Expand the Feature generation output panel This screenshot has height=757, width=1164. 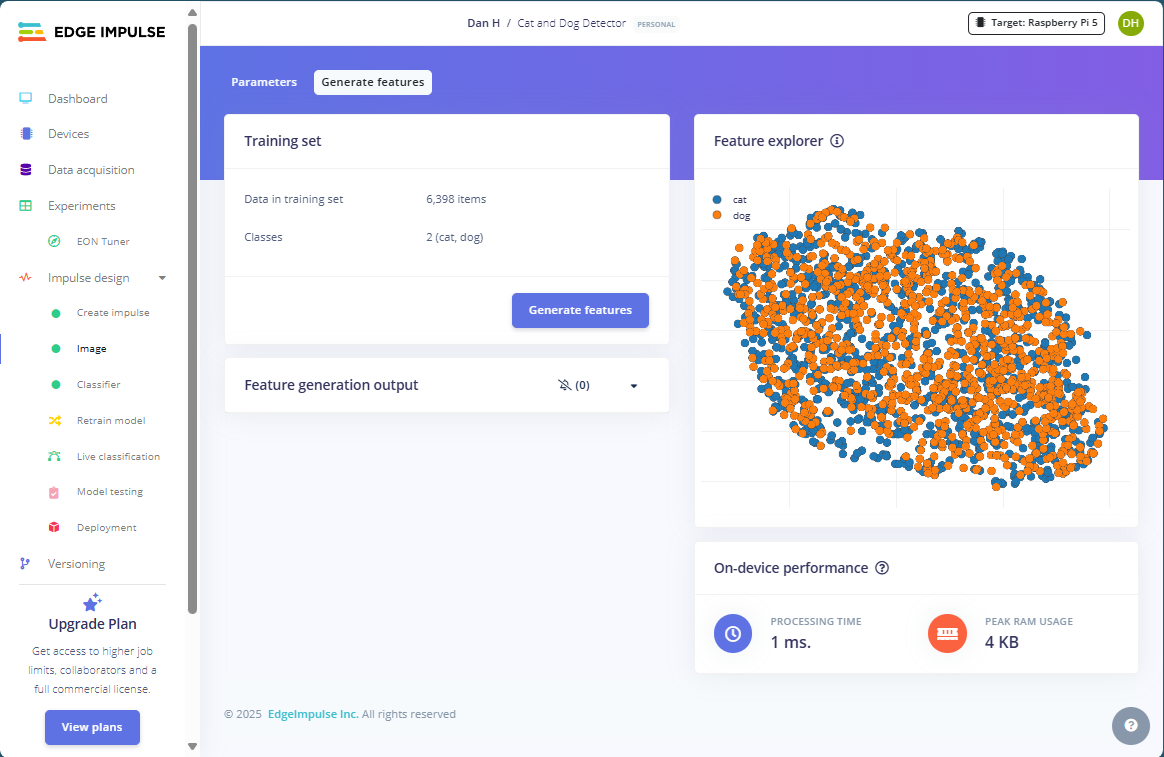point(634,386)
